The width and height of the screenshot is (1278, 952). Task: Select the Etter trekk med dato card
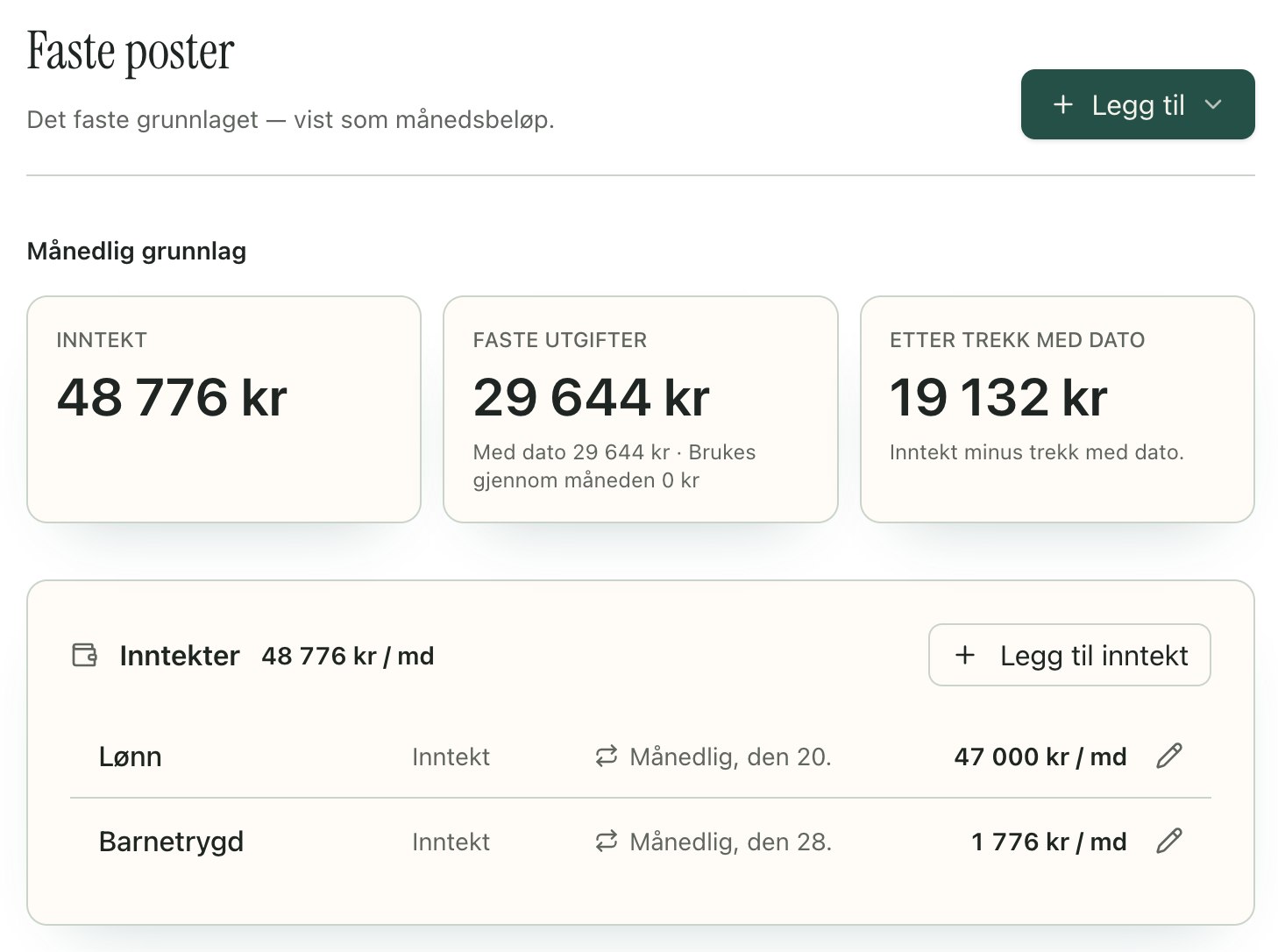pos(1058,409)
